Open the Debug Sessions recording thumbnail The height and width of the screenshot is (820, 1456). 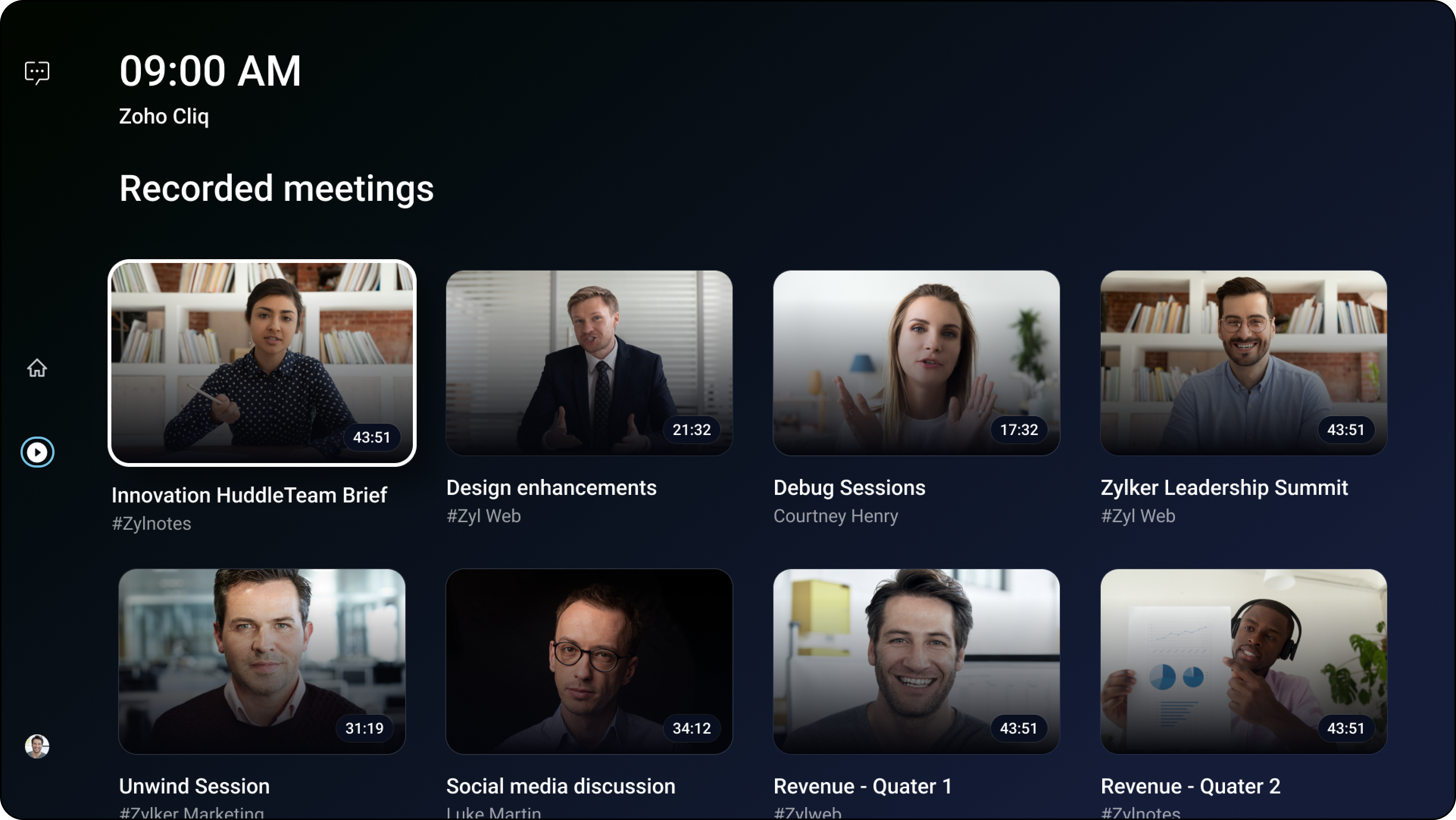[916, 363]
